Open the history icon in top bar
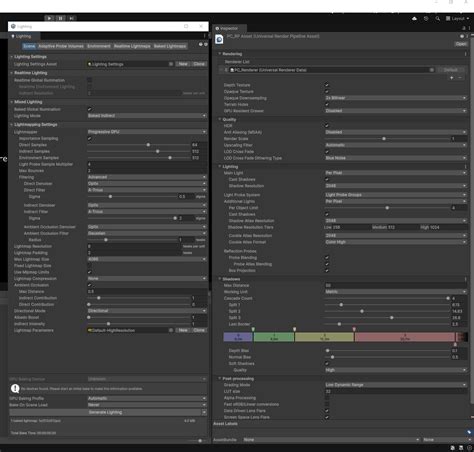The width and height of the screenshot is (474, 452). [426, 19]
